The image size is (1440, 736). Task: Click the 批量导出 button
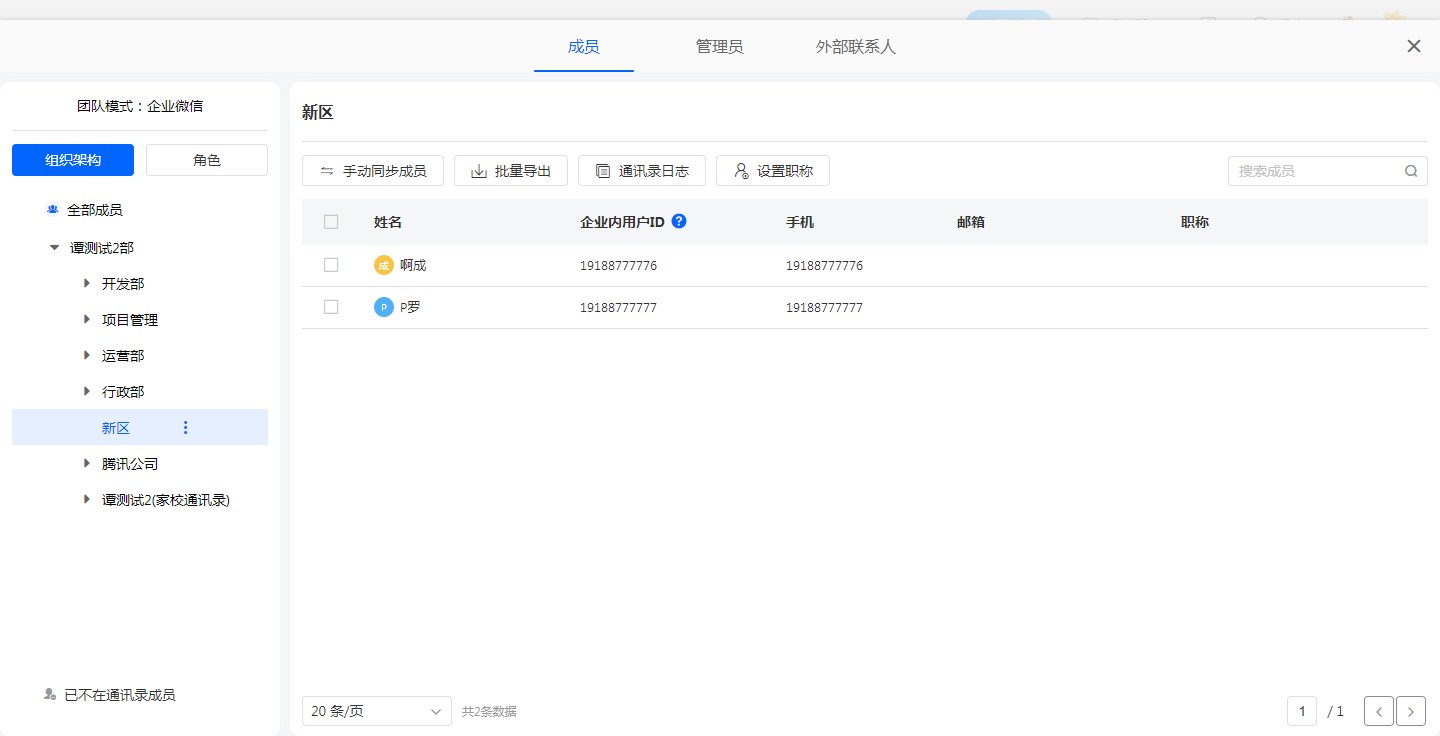pyautogui.click(x=511, y=171)
